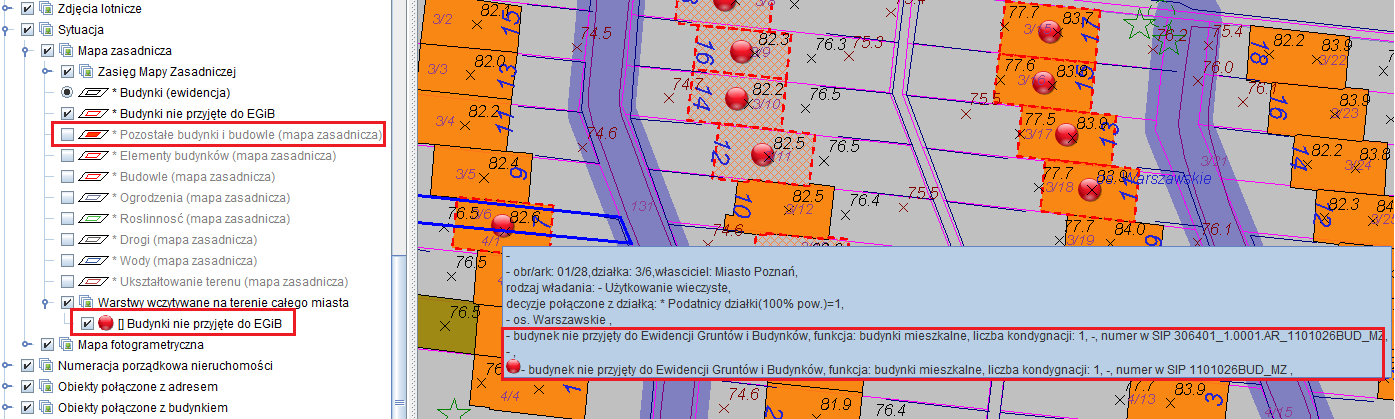Click the red ball marker on building 12
The image size is (1395, 419).
tap(763, 154)
